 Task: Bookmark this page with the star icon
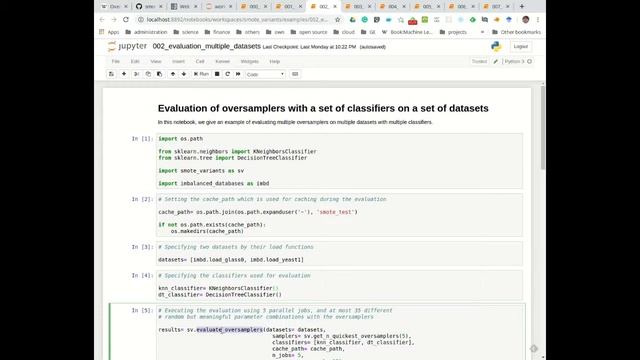(x=338, y=20)
